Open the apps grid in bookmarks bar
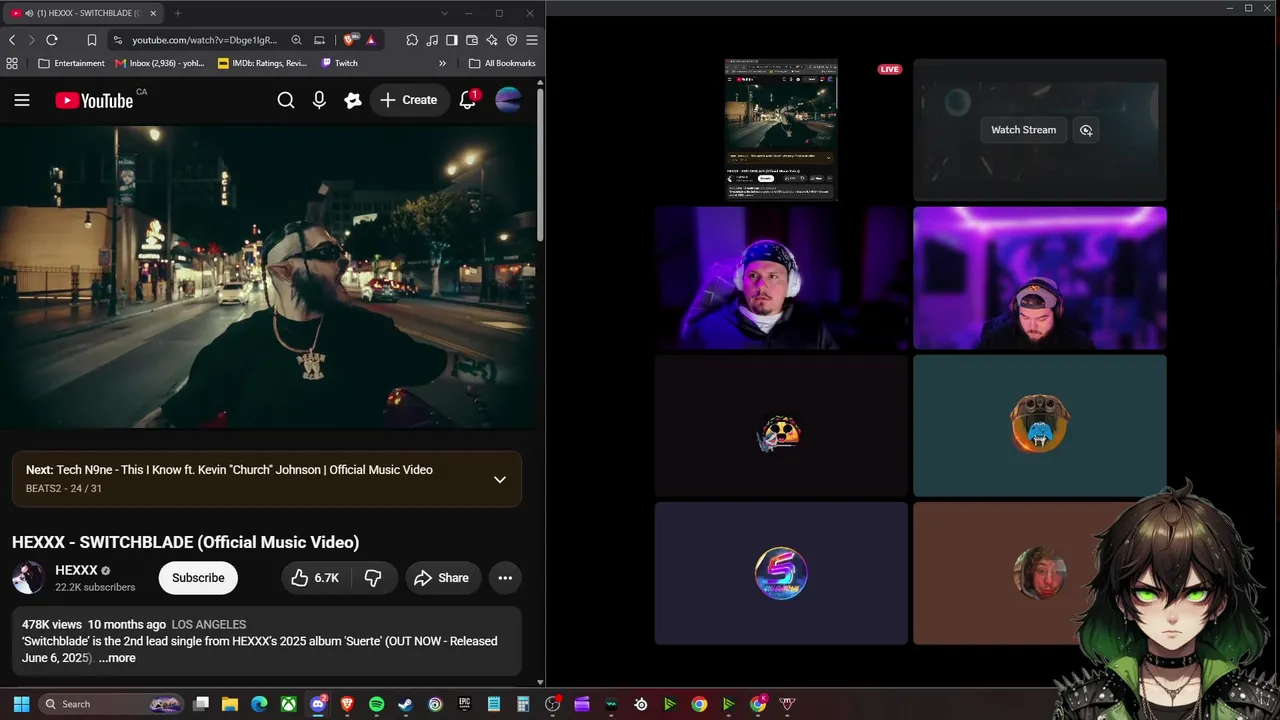This screenshot has height=720, width=1280. (12, 63)
